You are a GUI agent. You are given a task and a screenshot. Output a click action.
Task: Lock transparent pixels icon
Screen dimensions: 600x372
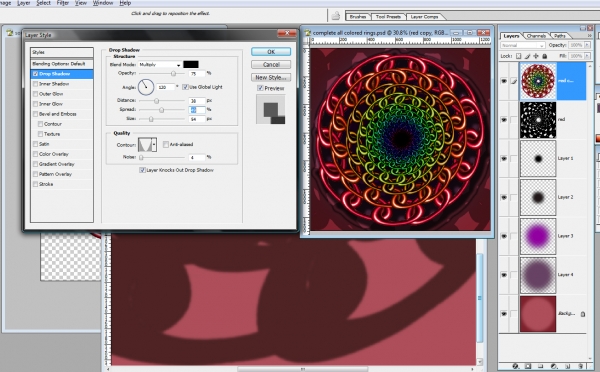coord(518,56)
